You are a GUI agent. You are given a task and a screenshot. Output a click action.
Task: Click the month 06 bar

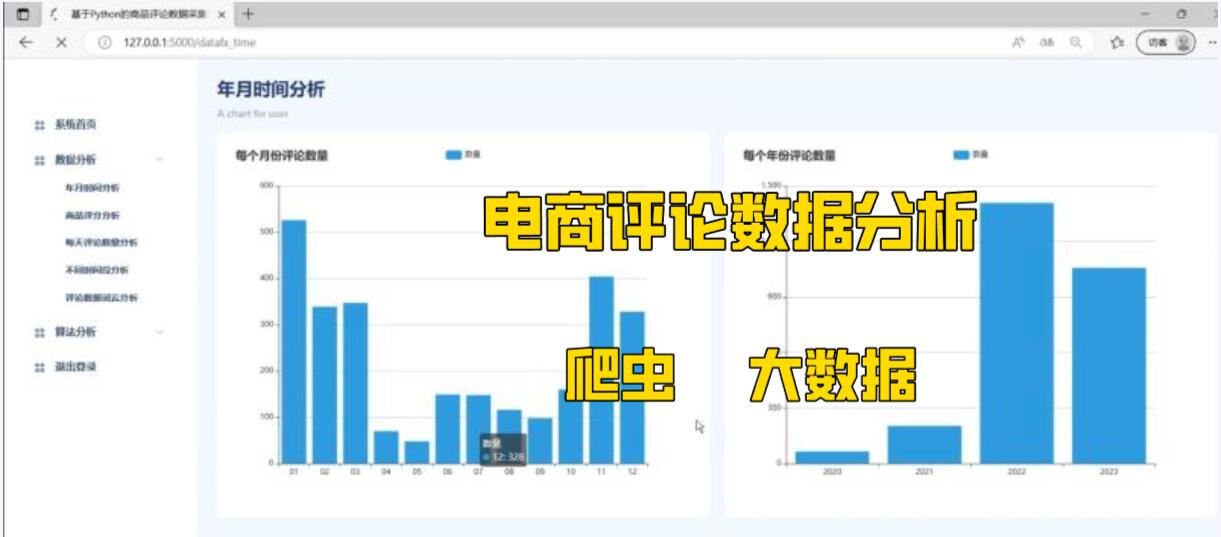pyautogui.click(x=447, y=429)
